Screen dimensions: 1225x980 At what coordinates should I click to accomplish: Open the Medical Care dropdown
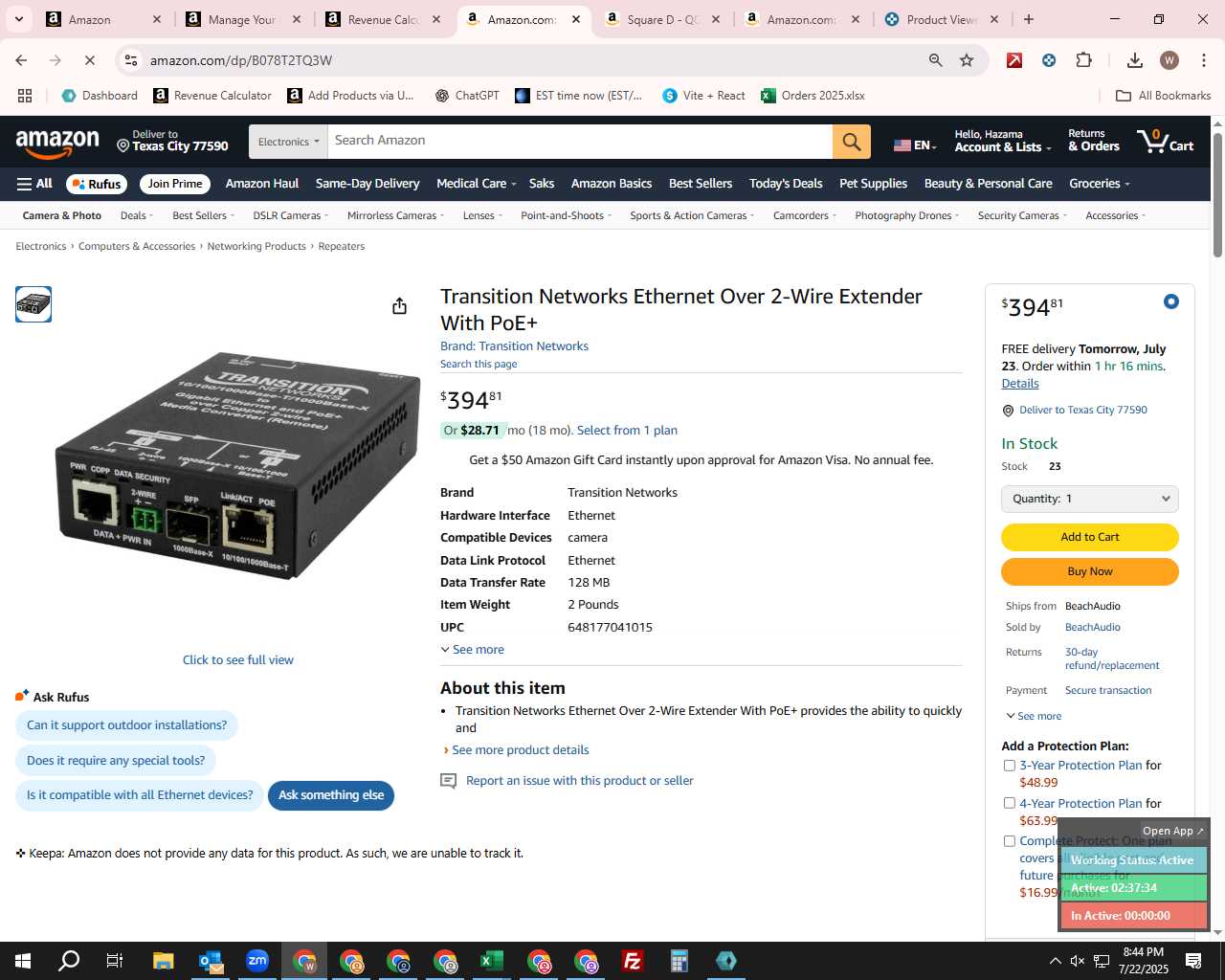476,184
